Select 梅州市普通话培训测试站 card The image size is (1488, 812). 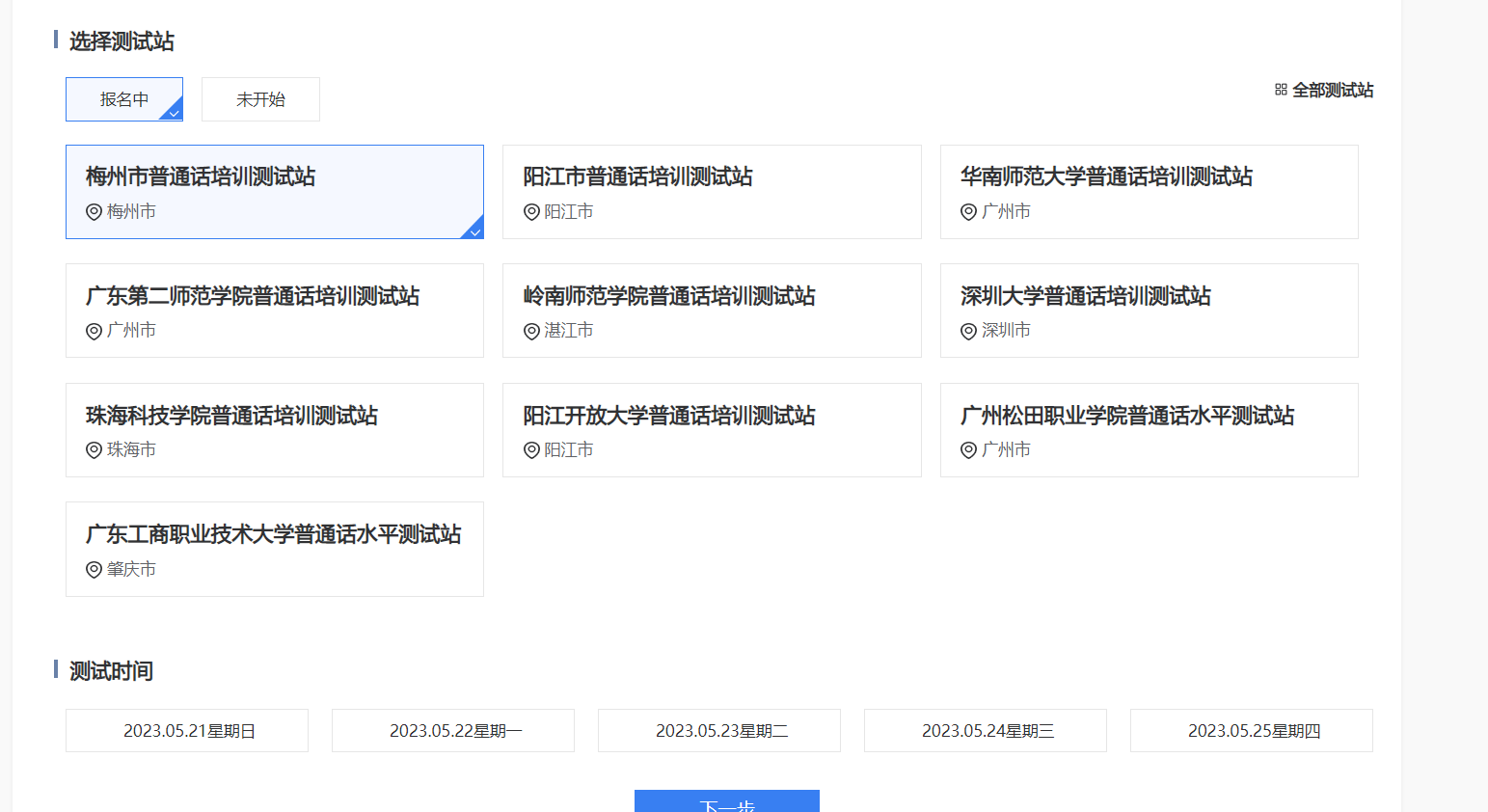coord(275,192)
